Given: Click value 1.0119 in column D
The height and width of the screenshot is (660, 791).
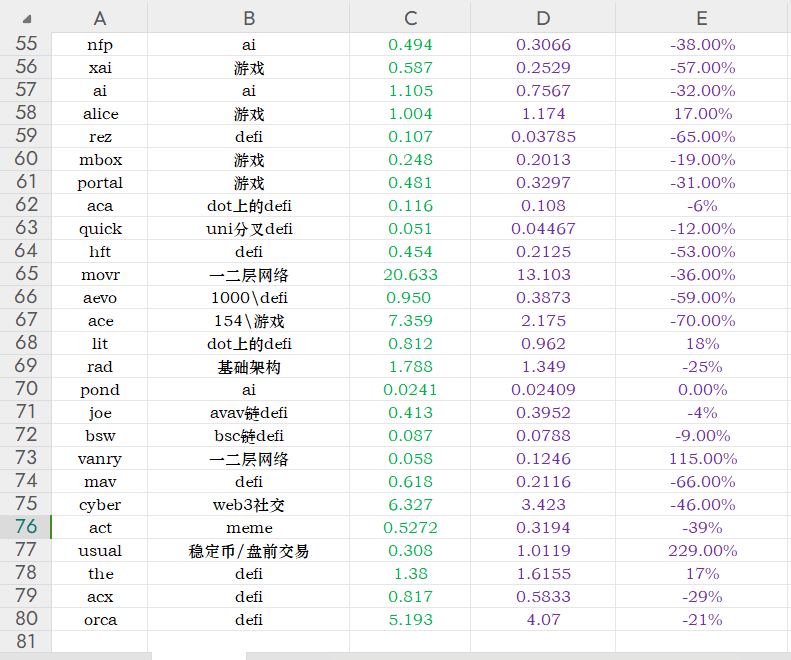Looking at the screenshot, I should click(543, 551).
